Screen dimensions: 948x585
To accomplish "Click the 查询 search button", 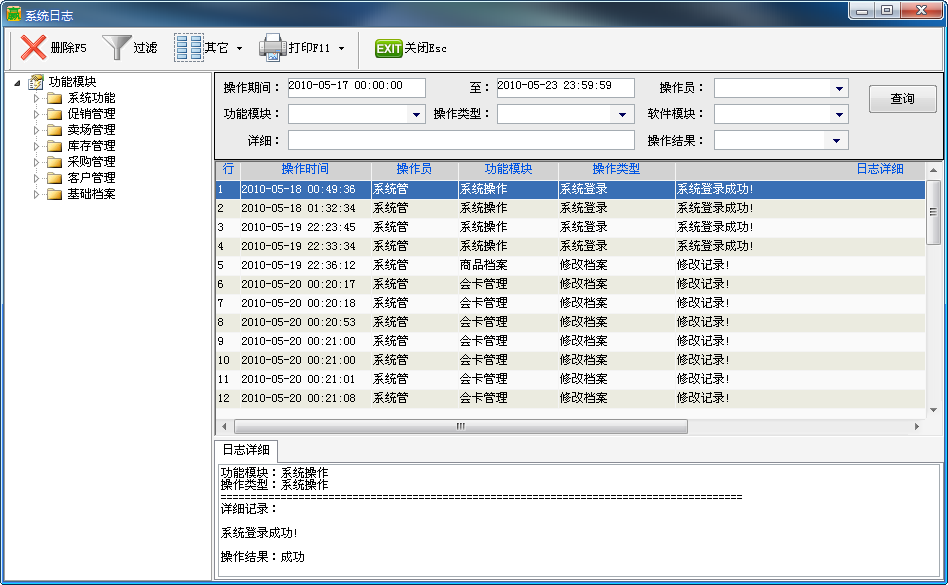I will 902,99.
